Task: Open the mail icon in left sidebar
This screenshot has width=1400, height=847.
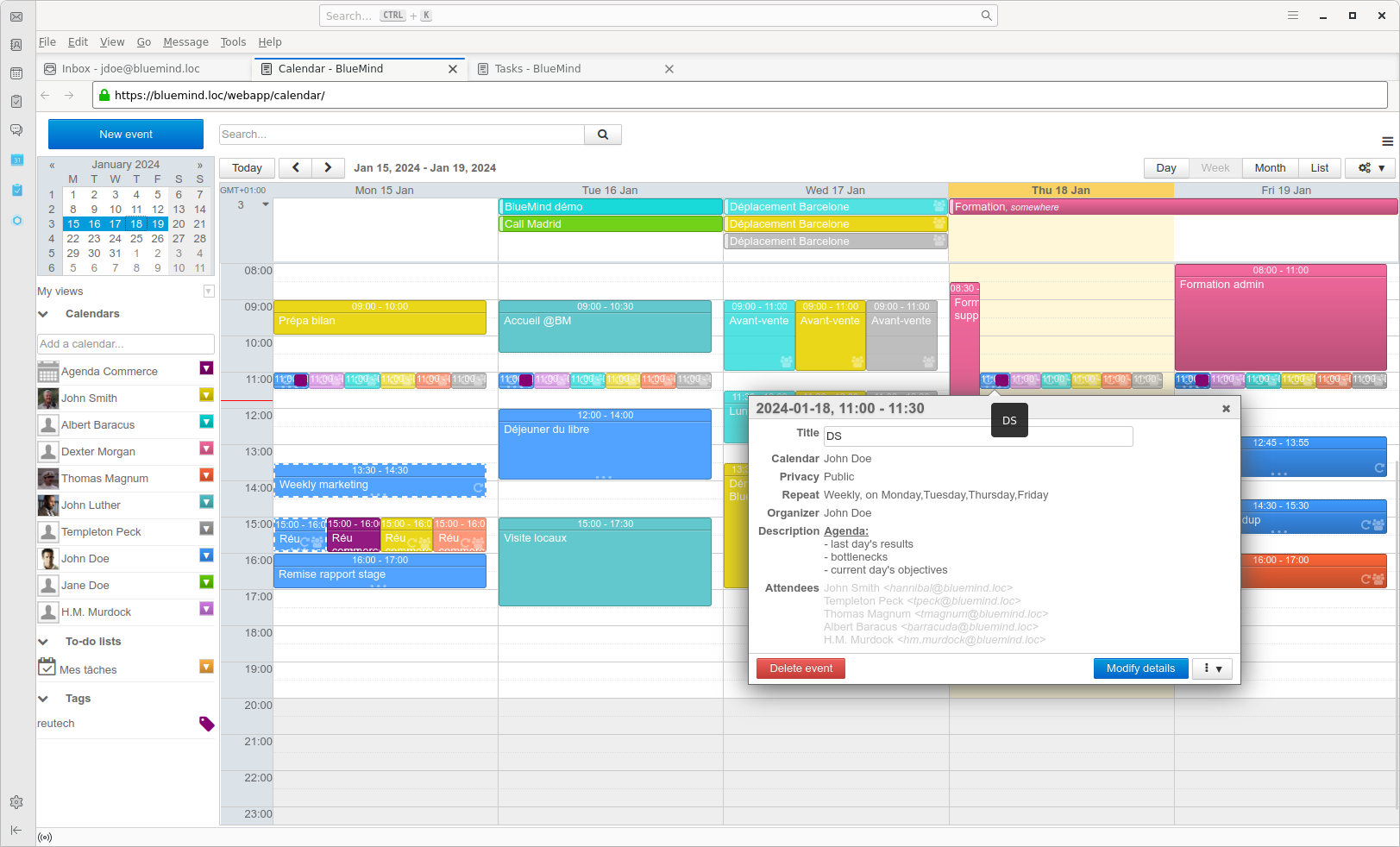Action: 16,16
